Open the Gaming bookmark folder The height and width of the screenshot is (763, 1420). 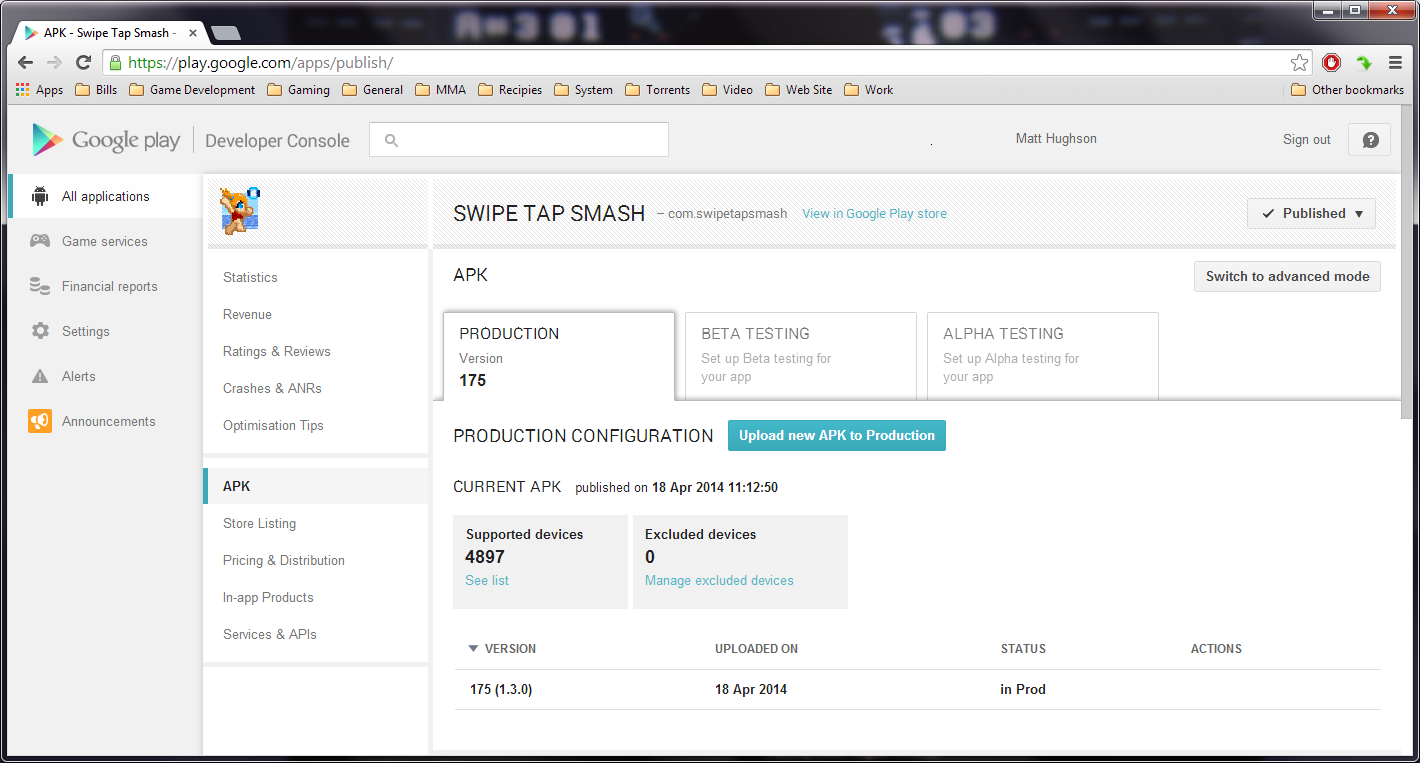click(299, 90)
